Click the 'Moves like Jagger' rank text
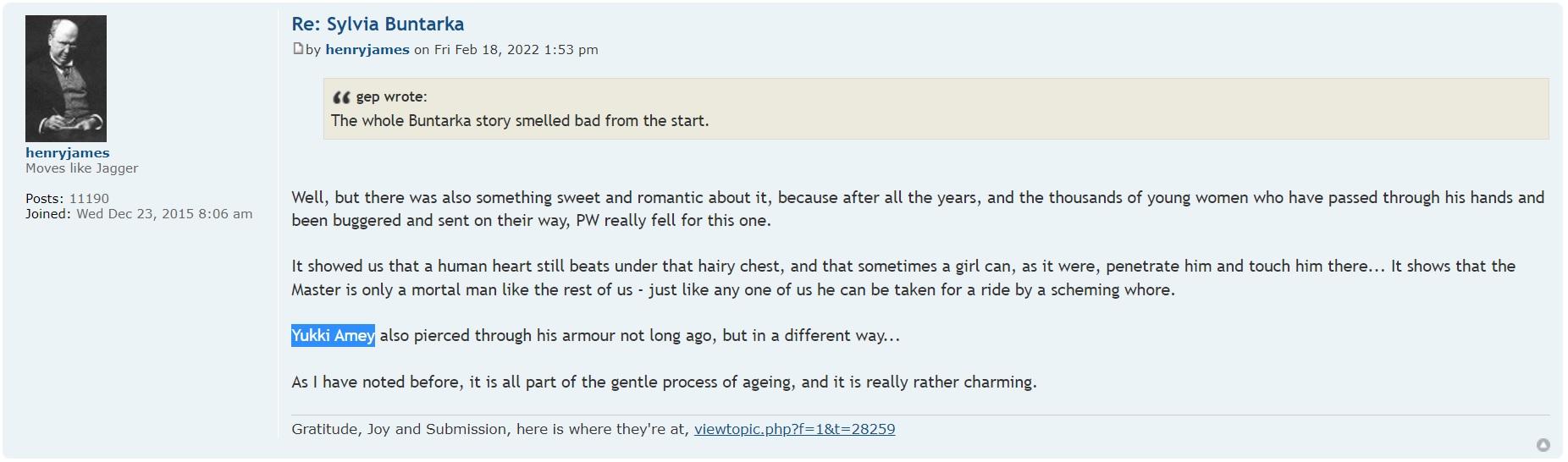The width and height of the screenshot is (1568, 462). (x=82, y=168)
